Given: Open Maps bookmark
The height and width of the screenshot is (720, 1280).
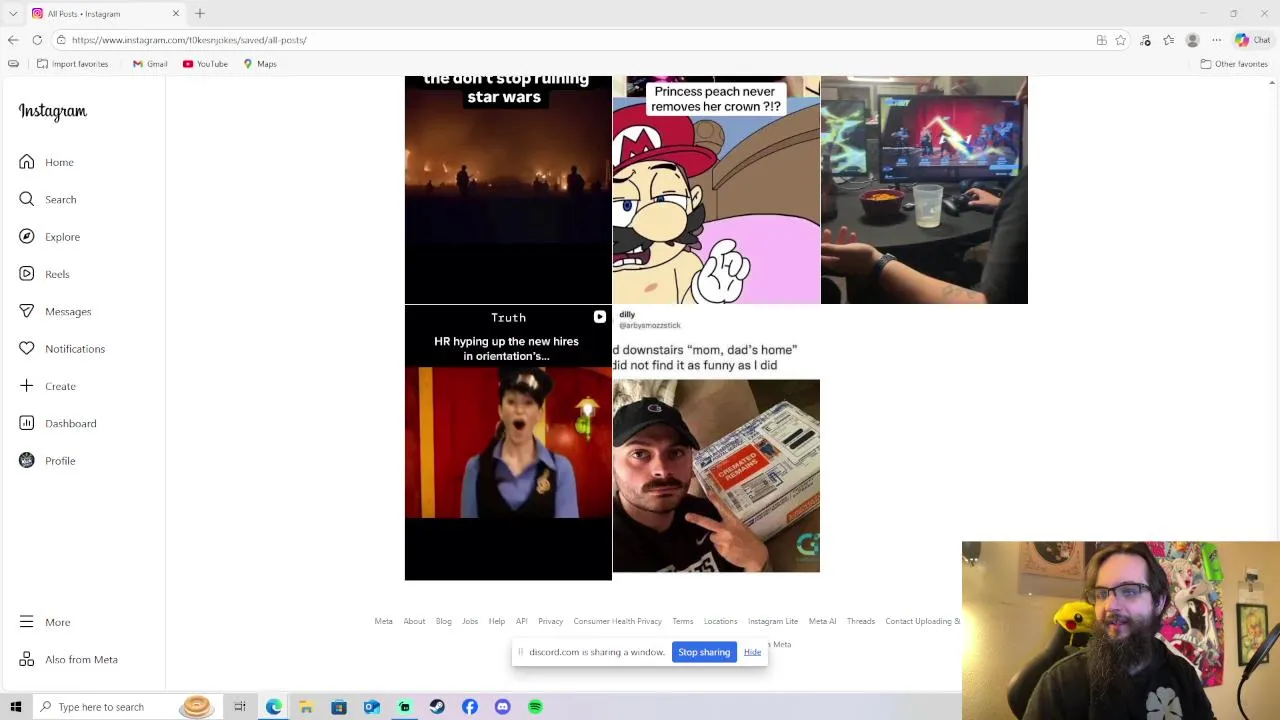Looking at the screenshot, I should pyautogui.click(x=259, y=64).
